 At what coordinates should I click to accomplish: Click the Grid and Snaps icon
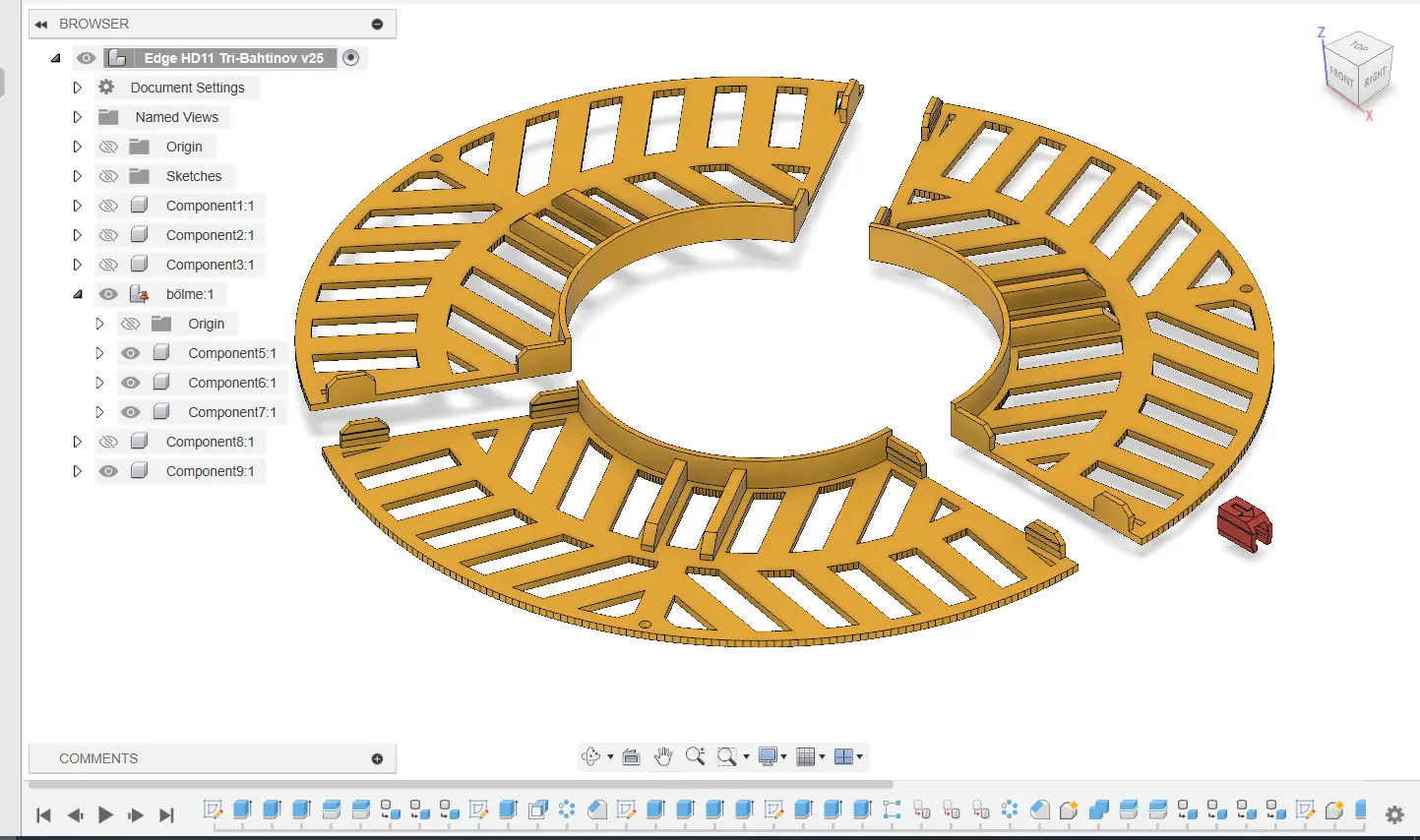point(806,756)
